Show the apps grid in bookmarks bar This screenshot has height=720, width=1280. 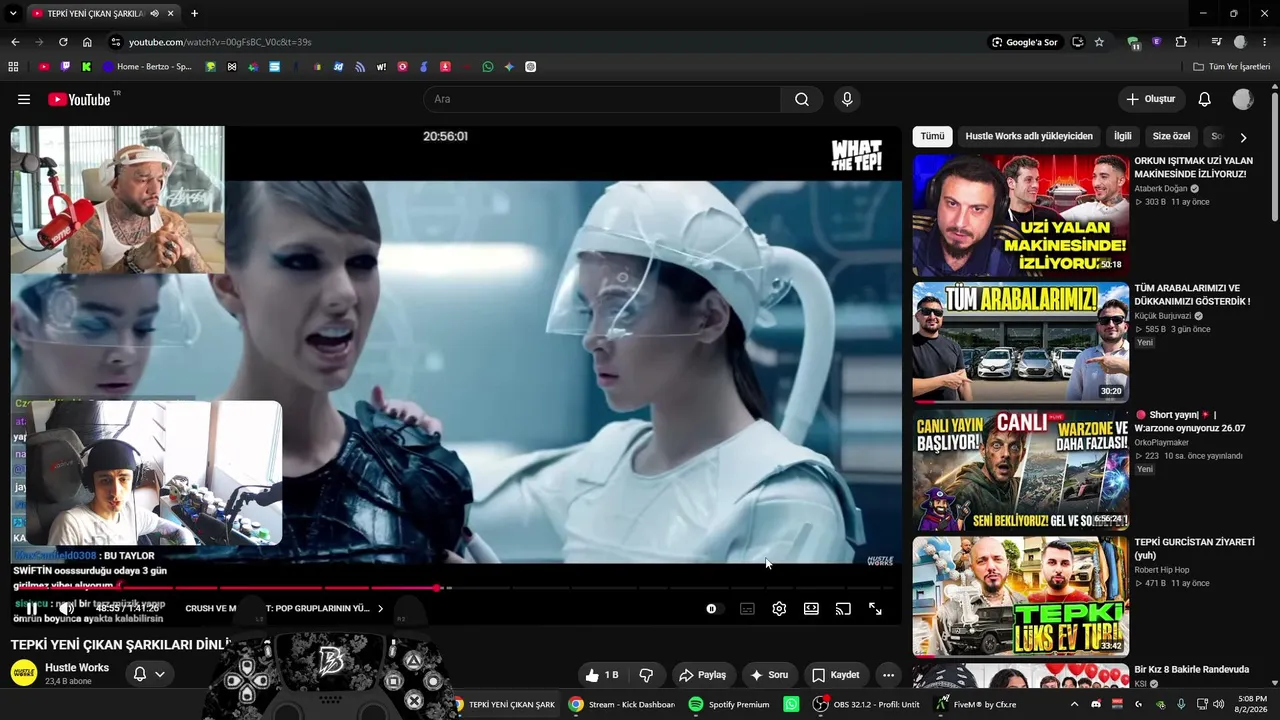tap(13, 67)
